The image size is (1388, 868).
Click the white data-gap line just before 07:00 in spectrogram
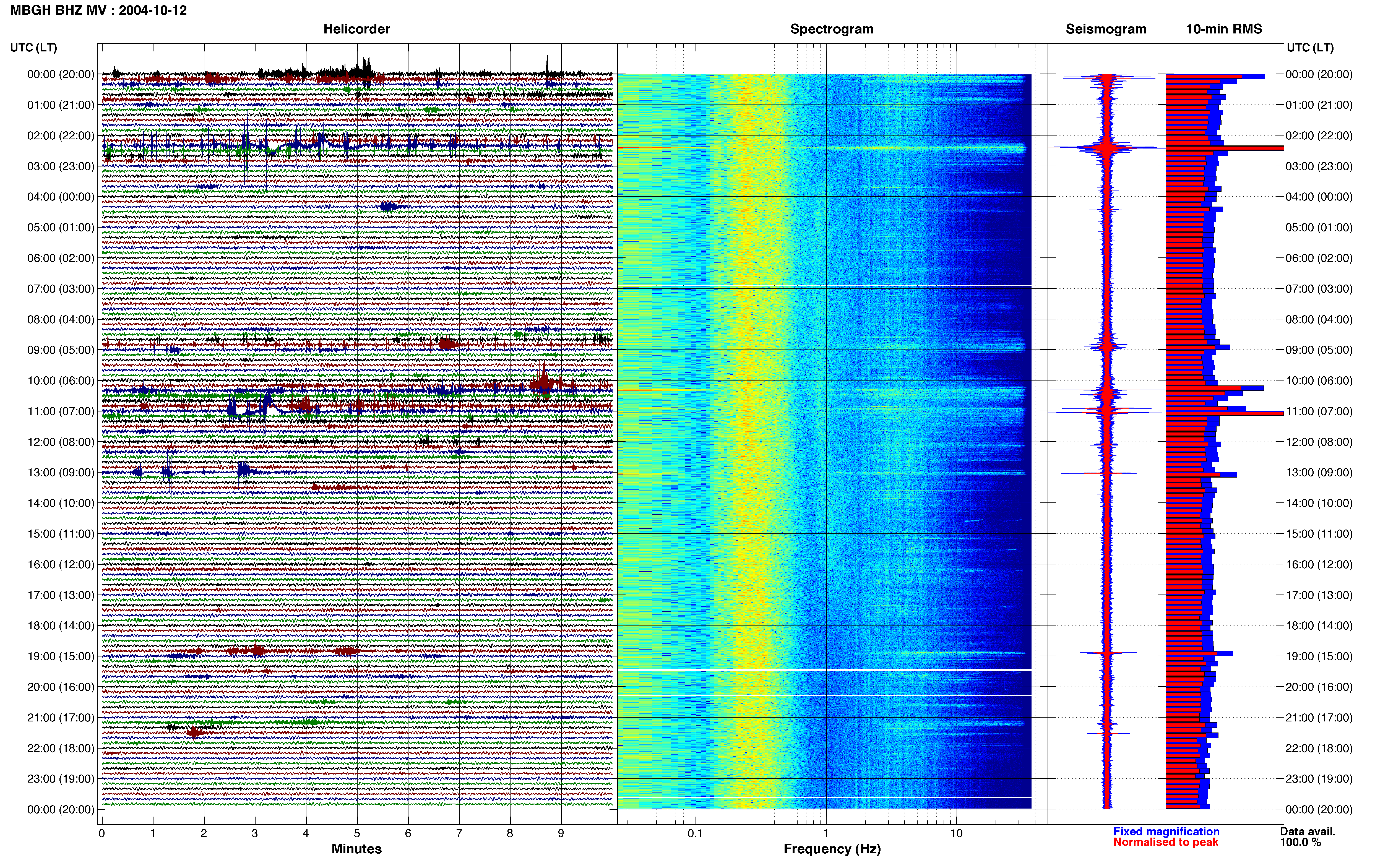824,285
